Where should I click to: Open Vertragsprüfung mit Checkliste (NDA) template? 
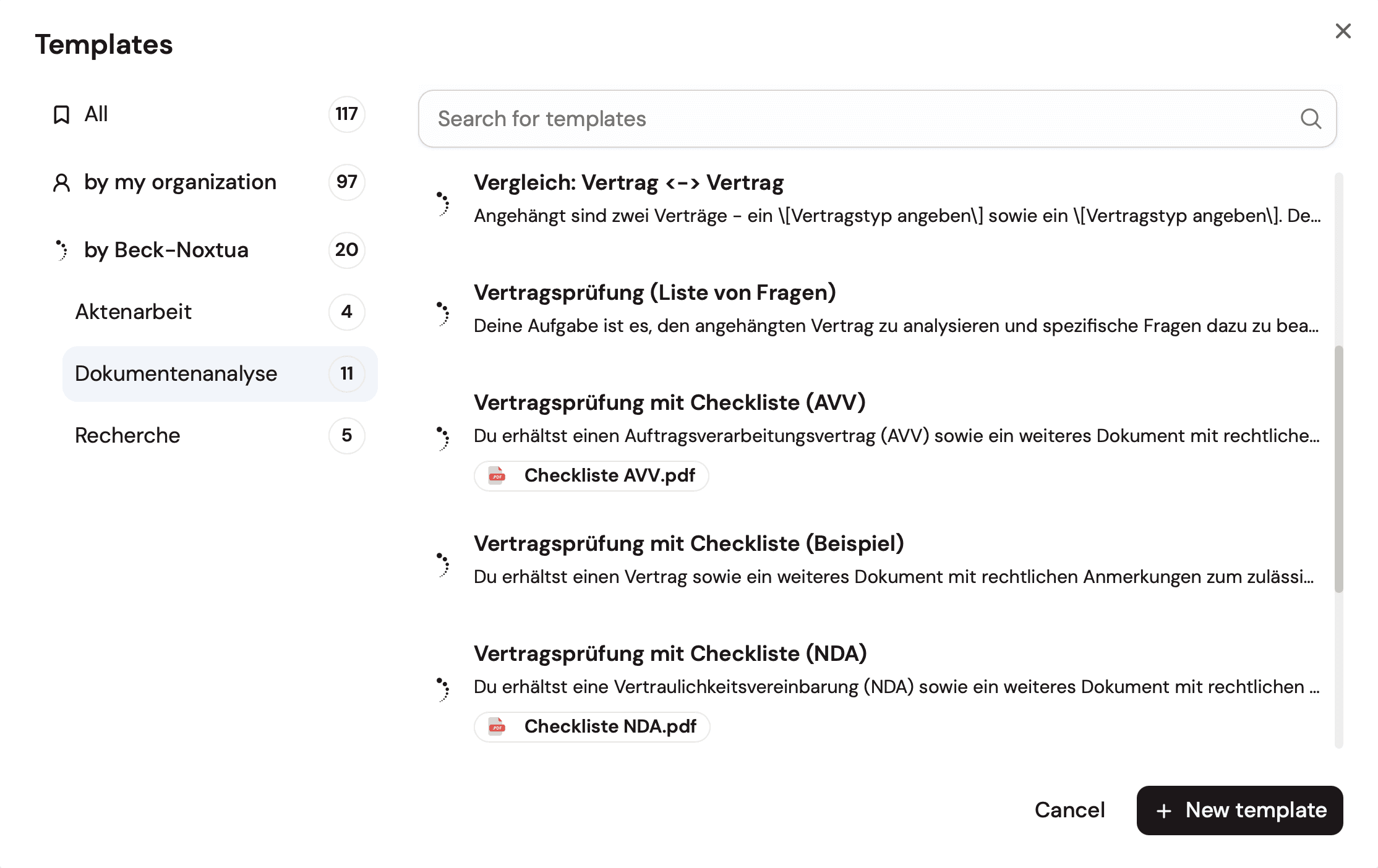[x=670, y=653]
